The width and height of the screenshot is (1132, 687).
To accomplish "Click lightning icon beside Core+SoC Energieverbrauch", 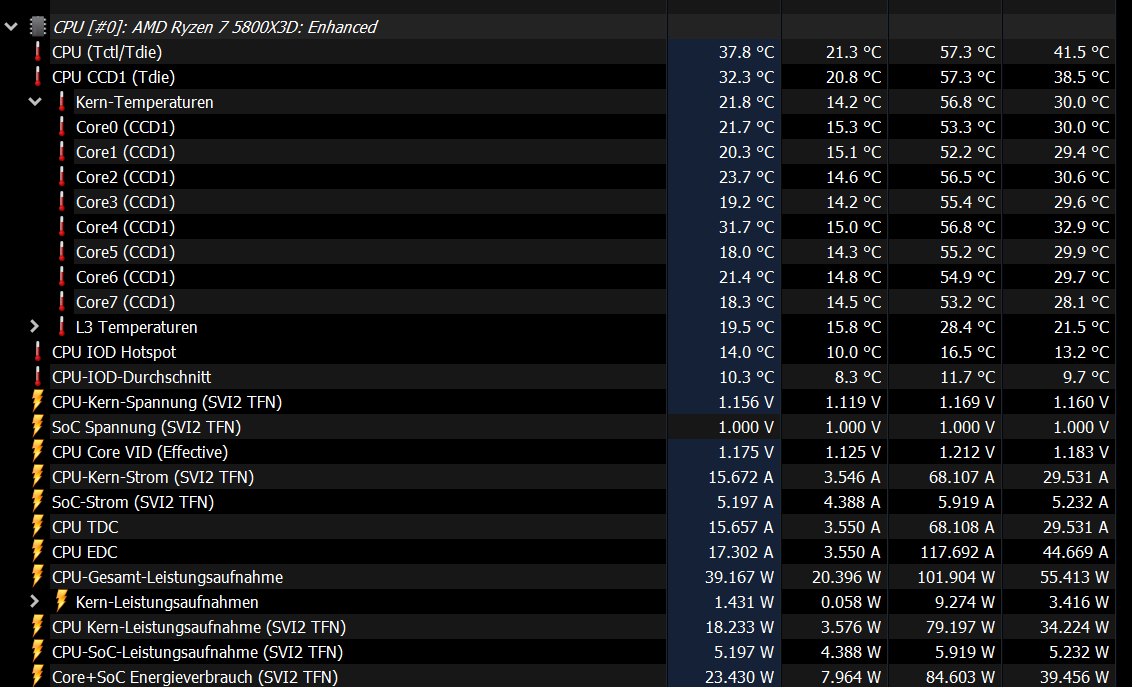I will click(38, 676).
